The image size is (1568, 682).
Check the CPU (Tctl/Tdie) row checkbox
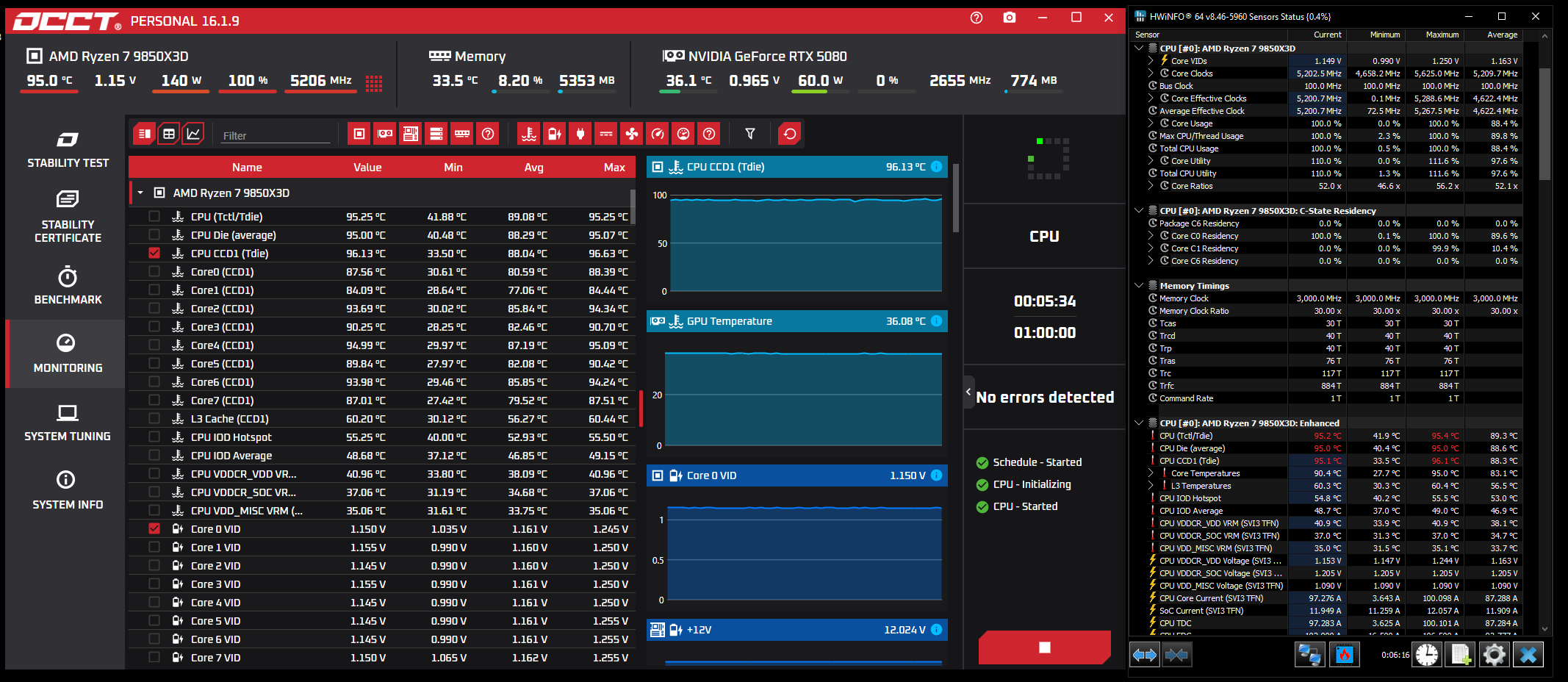pos(154,217)
